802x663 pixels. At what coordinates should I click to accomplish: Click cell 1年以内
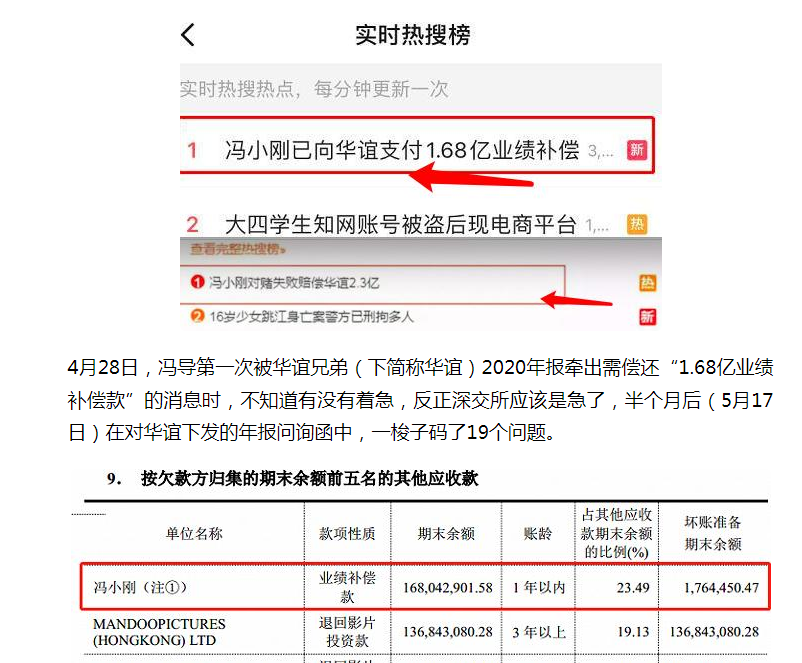pyautogui.click(x=539, y=588)
